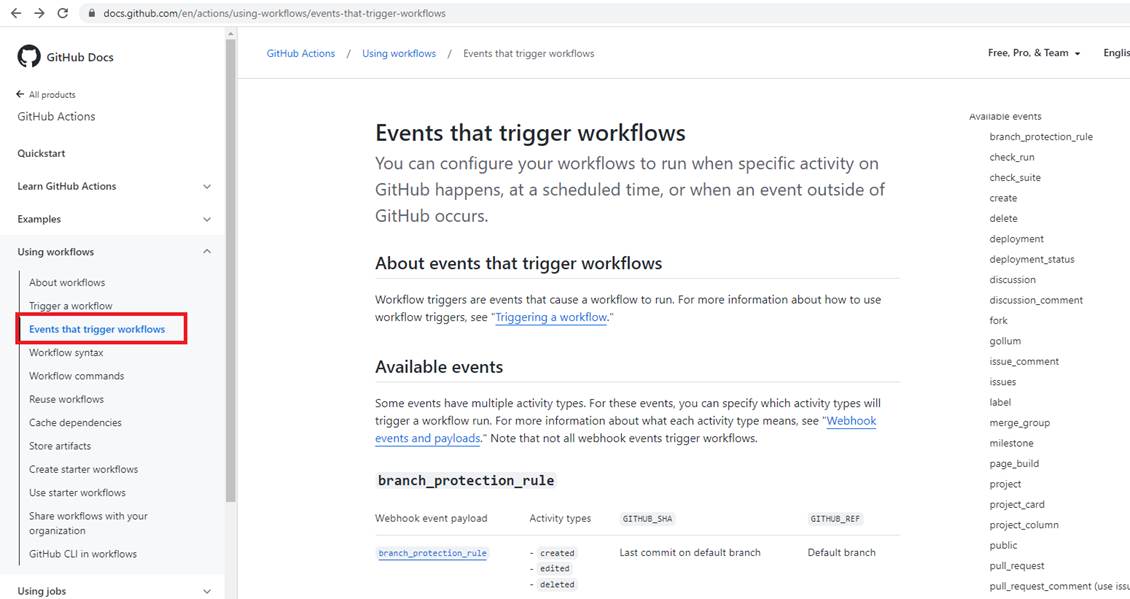Click the GitHub Octocat logo icon

point(29,57)
